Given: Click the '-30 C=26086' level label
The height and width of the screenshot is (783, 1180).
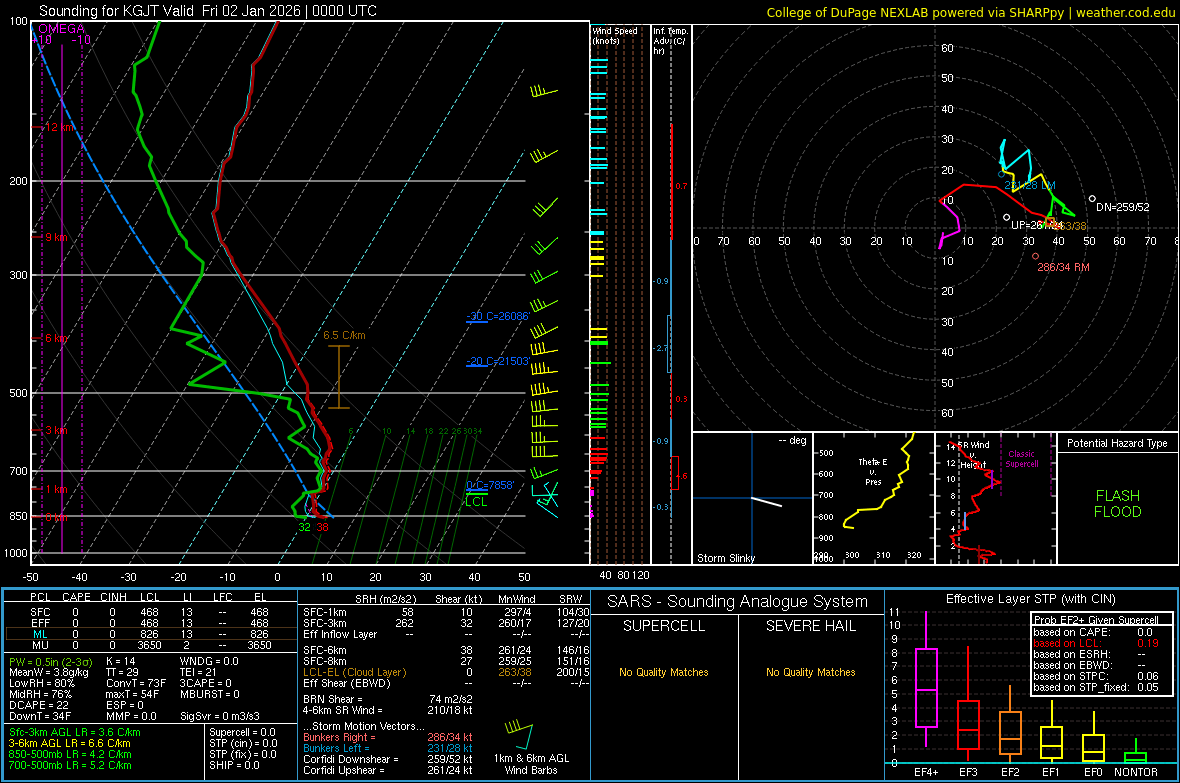Looking at the screenshot, I should coord(497,316).
